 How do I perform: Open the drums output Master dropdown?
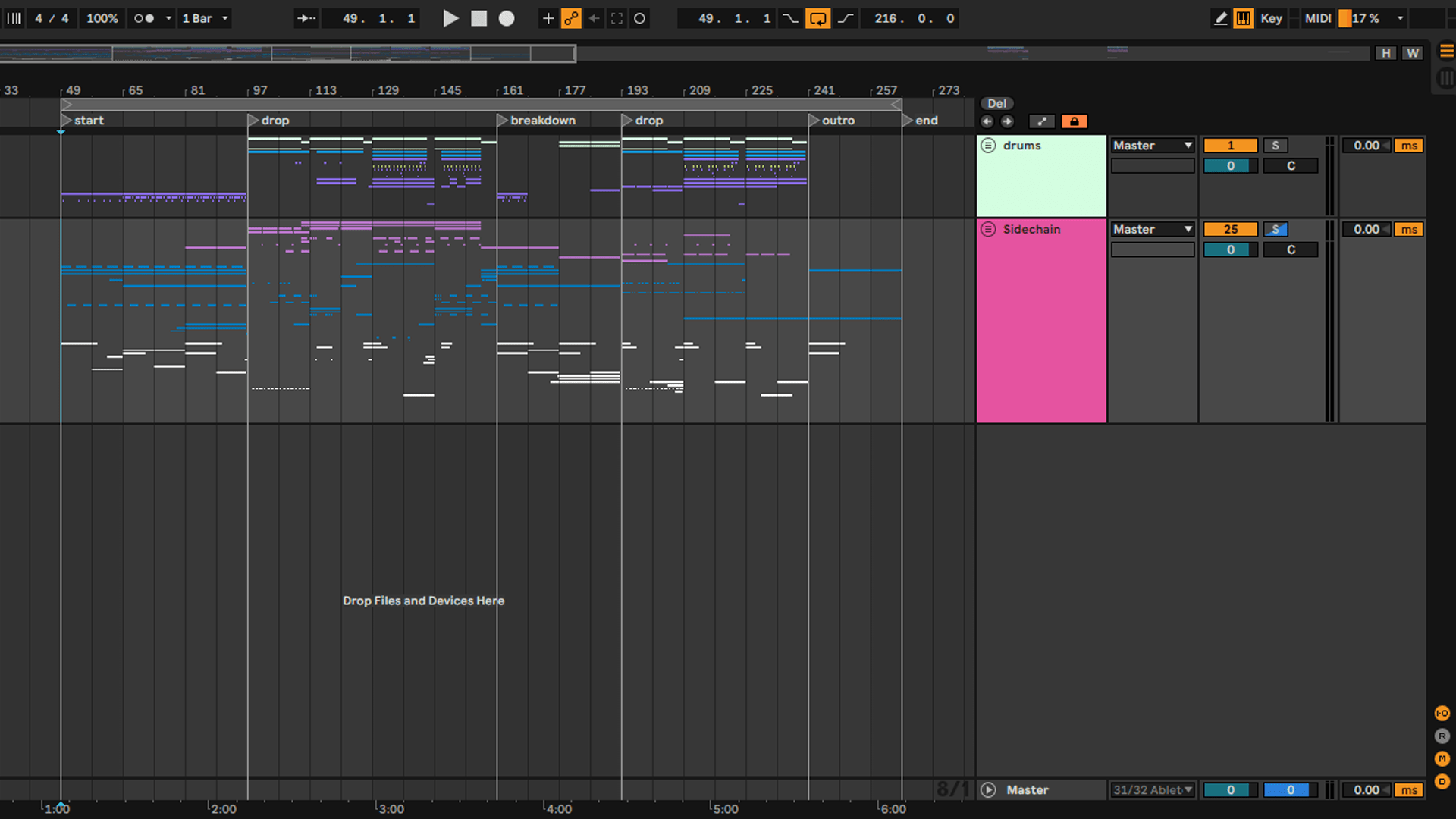coord(1153,146)
